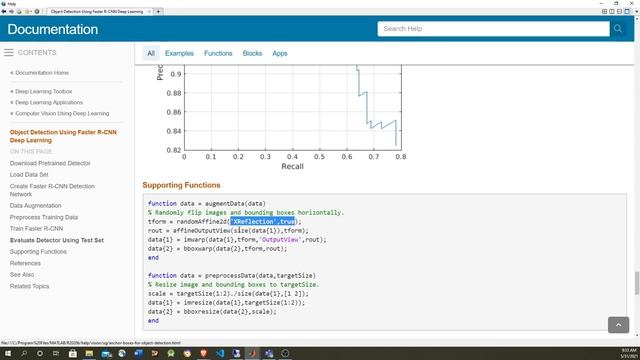Image resolution: width=640 pixels, height=360 pixels.
Task: Tile documents in grid layout
Action: (604, 11)
